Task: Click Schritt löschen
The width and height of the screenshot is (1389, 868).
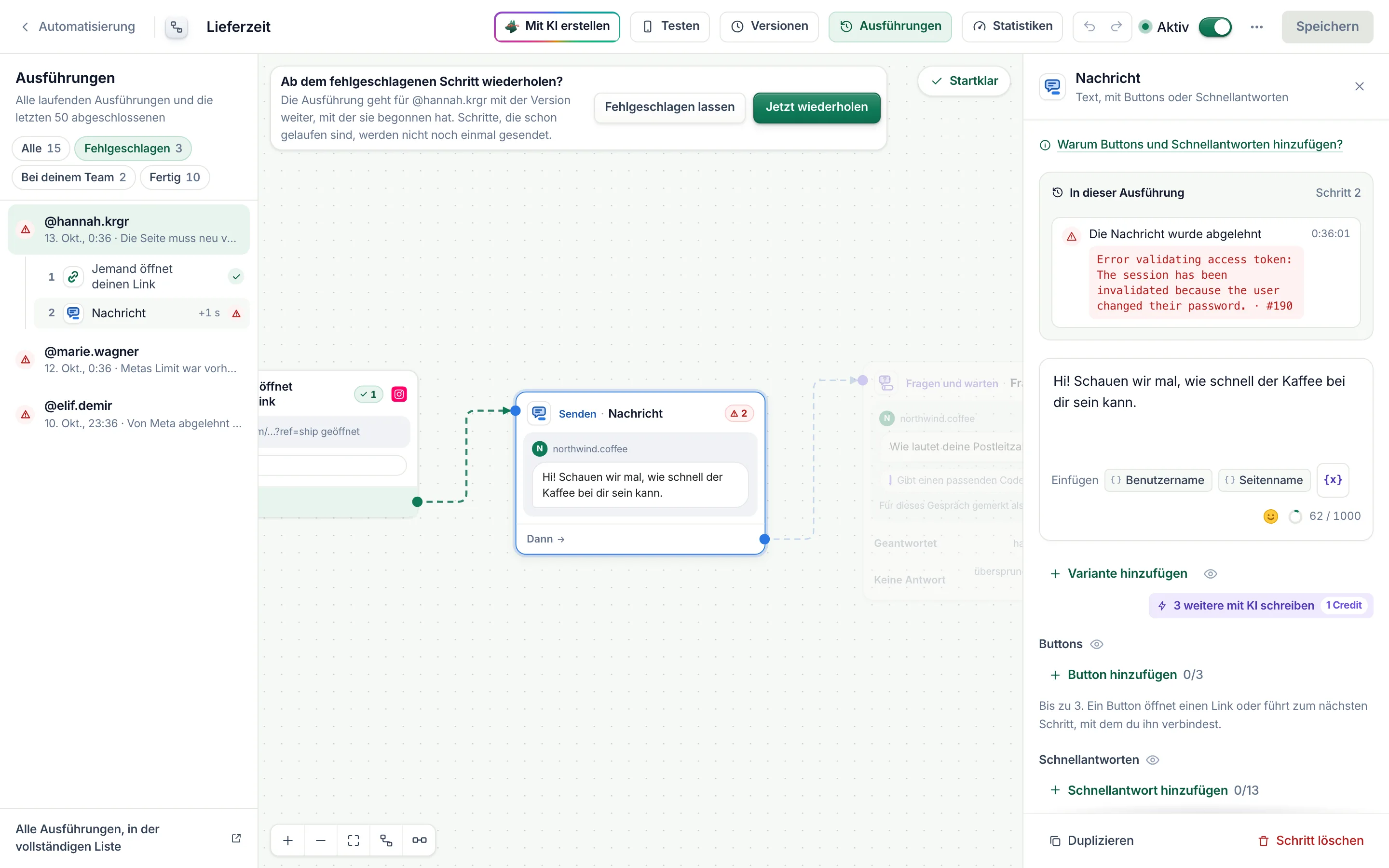Action: 1310,841
